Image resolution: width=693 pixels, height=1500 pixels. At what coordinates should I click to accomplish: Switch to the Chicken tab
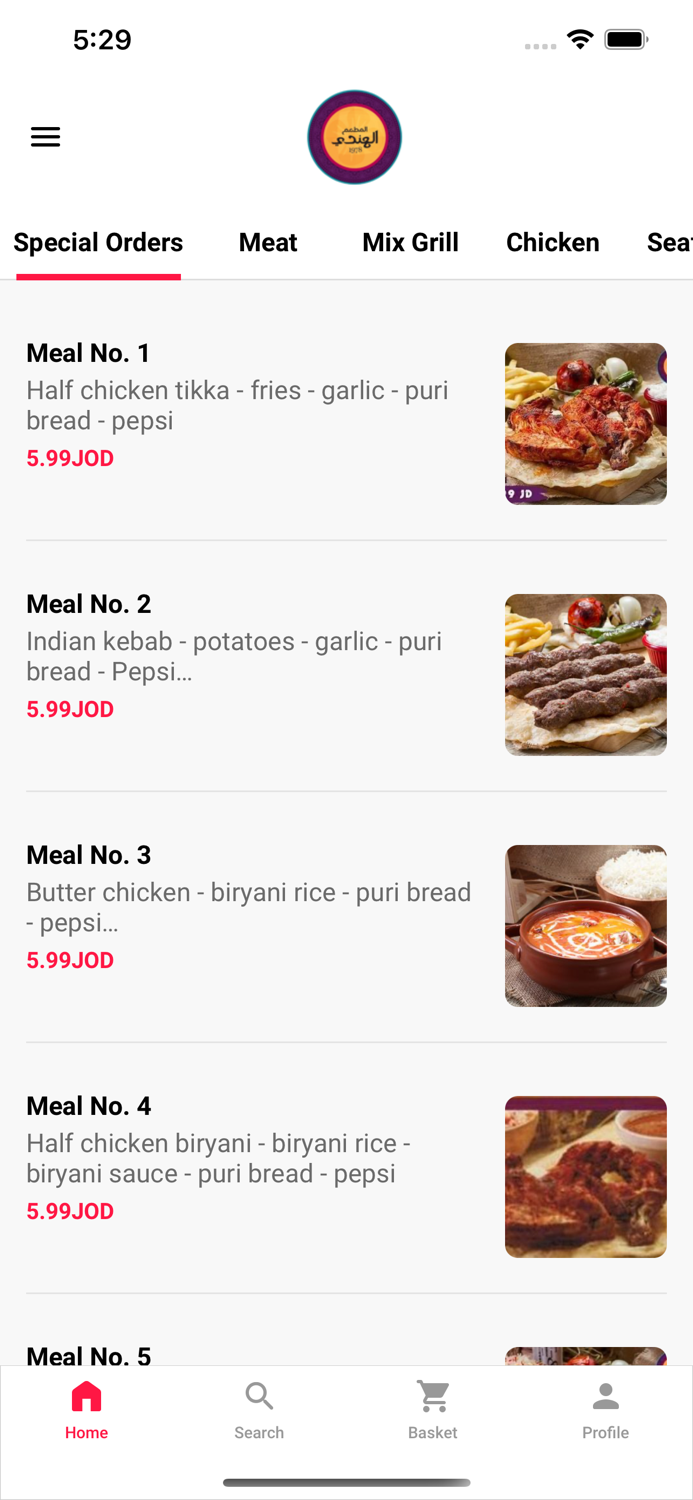point(553,243)
